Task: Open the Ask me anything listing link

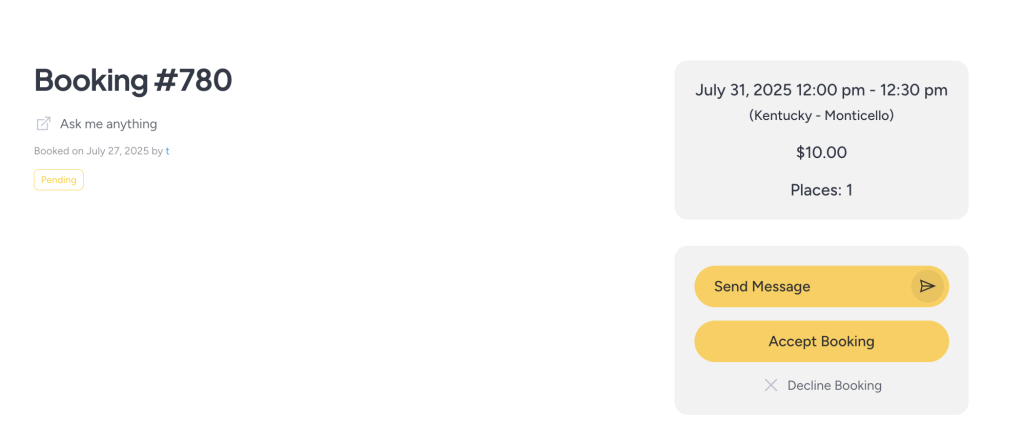Action: click(108, 123)
